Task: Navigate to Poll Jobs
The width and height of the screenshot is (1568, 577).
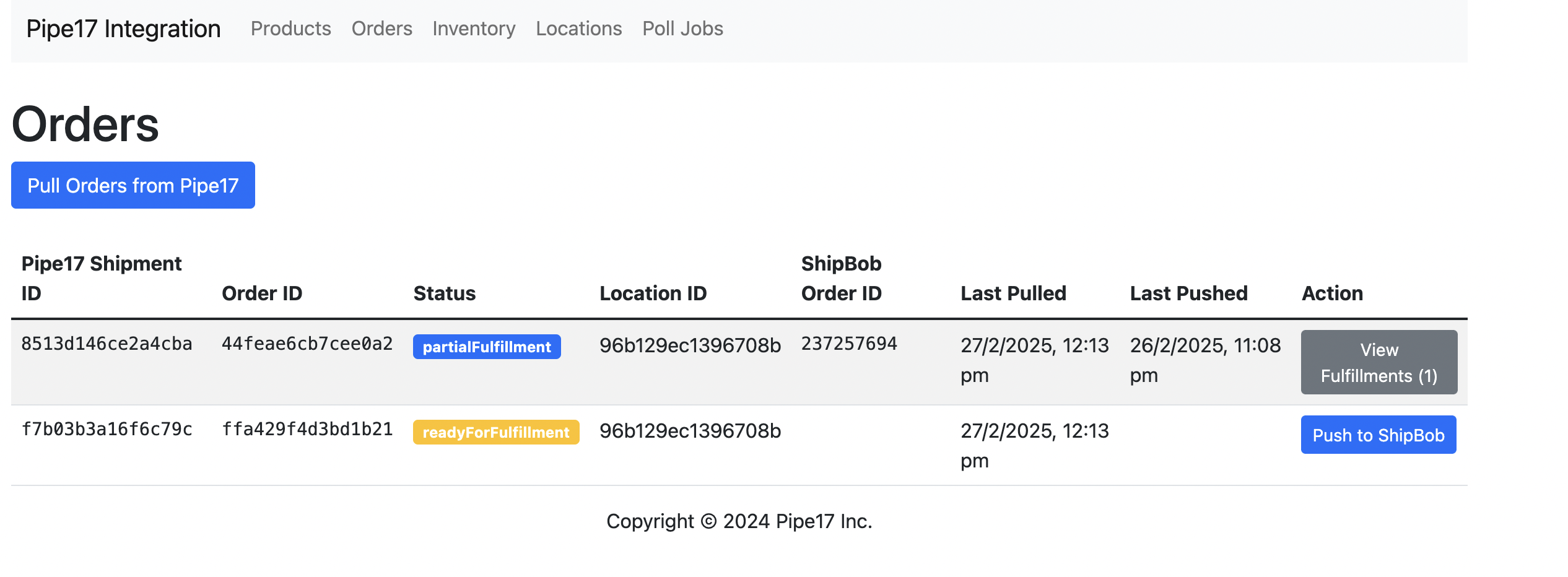Action: coord(683,28)
